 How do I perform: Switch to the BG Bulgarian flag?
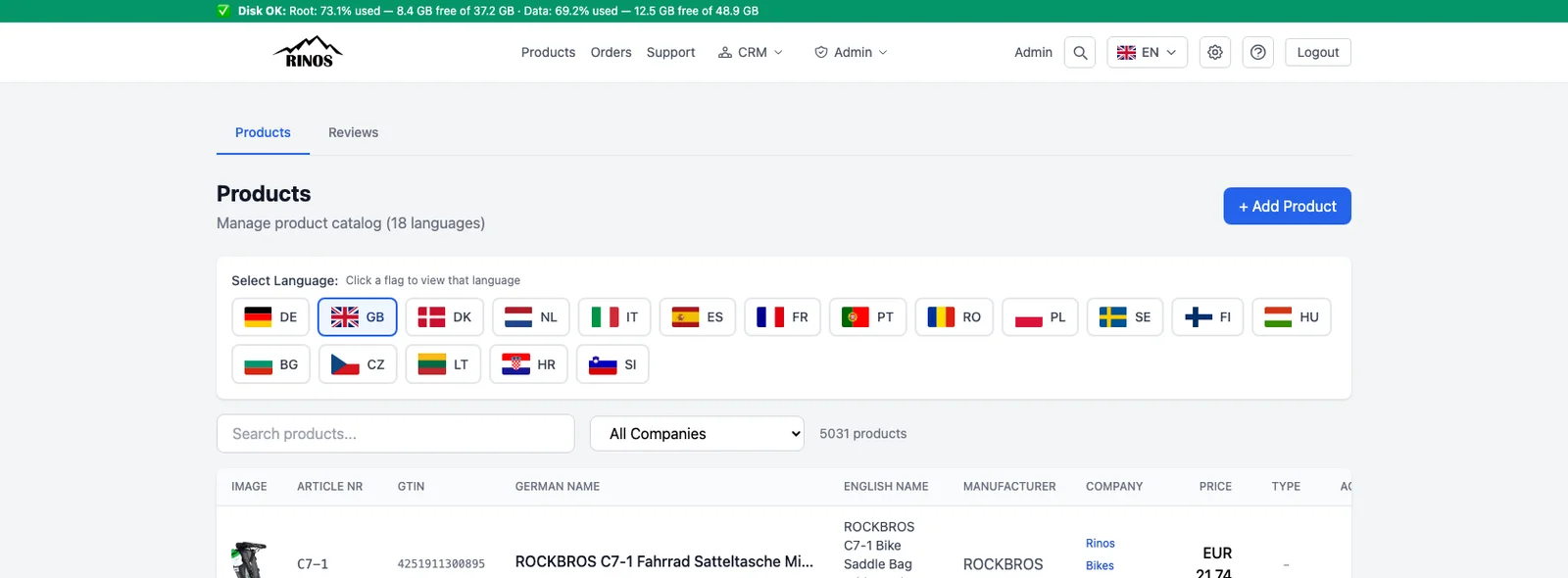click(x=271, y=364)
